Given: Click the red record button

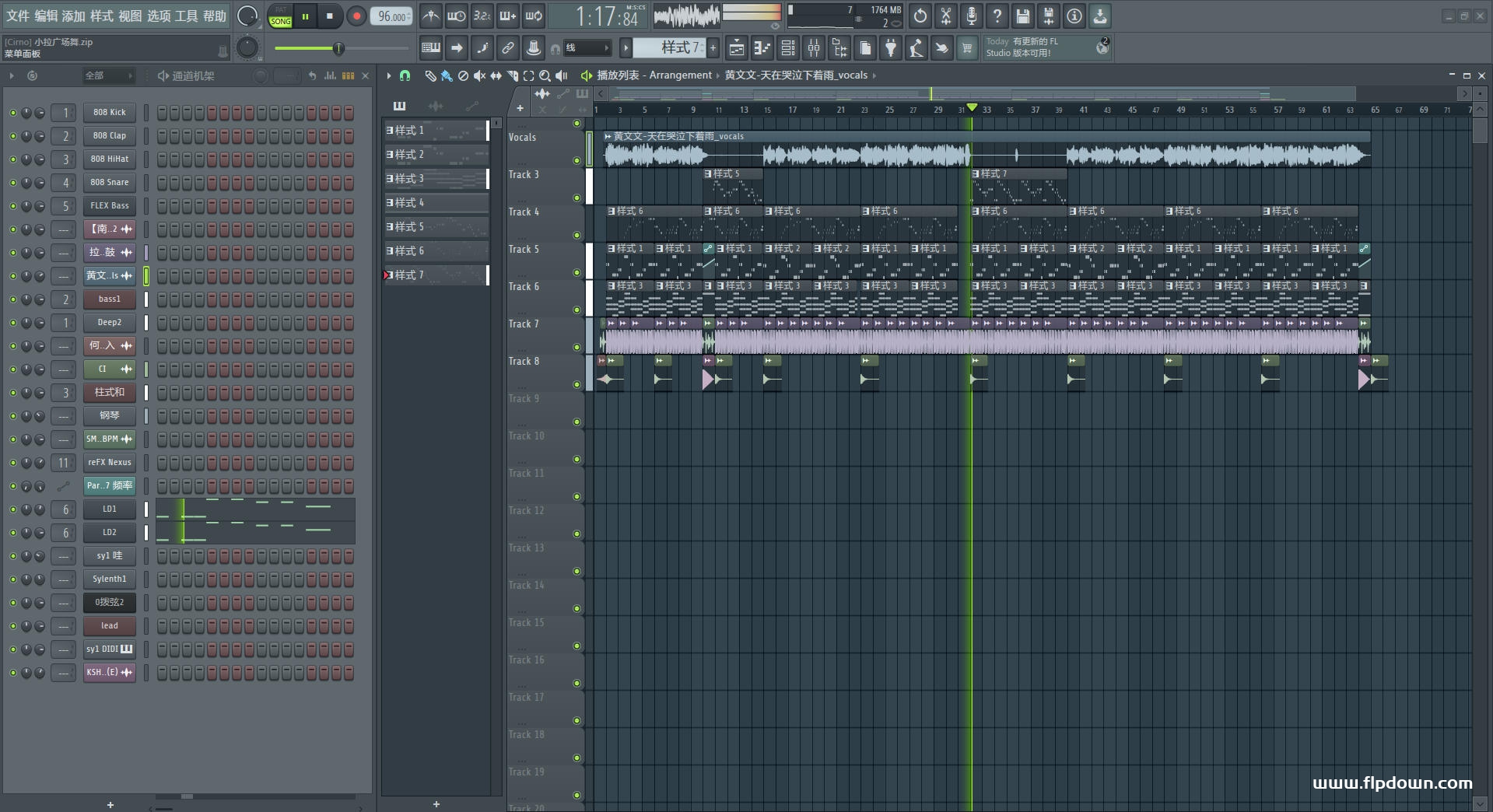Looking at the screenshot, I should [356, 16].
